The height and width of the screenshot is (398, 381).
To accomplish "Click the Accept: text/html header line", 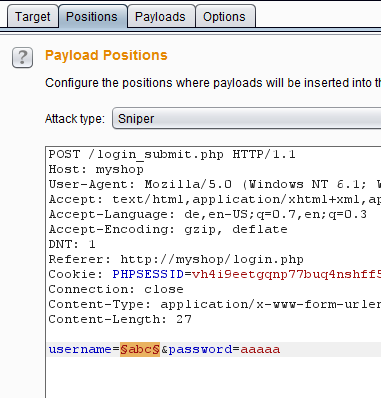I will point(215,199).
